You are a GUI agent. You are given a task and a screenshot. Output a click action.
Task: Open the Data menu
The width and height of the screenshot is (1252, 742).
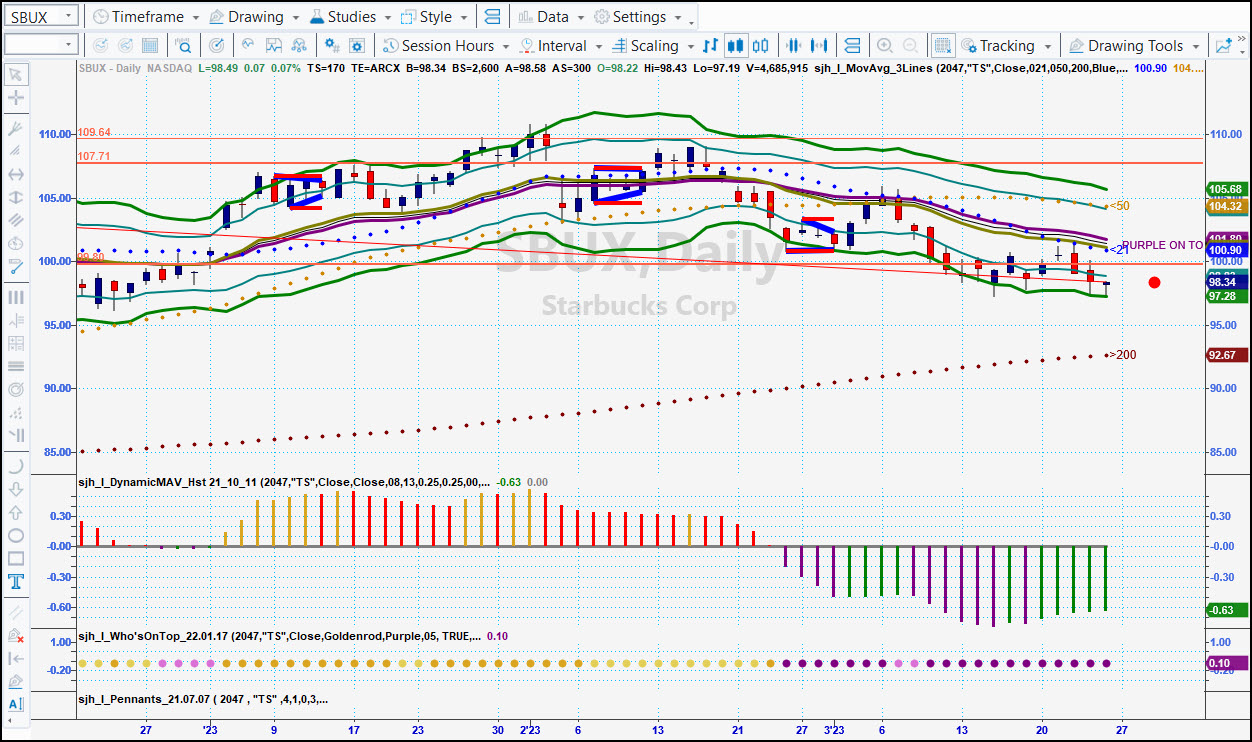[550, 17]
